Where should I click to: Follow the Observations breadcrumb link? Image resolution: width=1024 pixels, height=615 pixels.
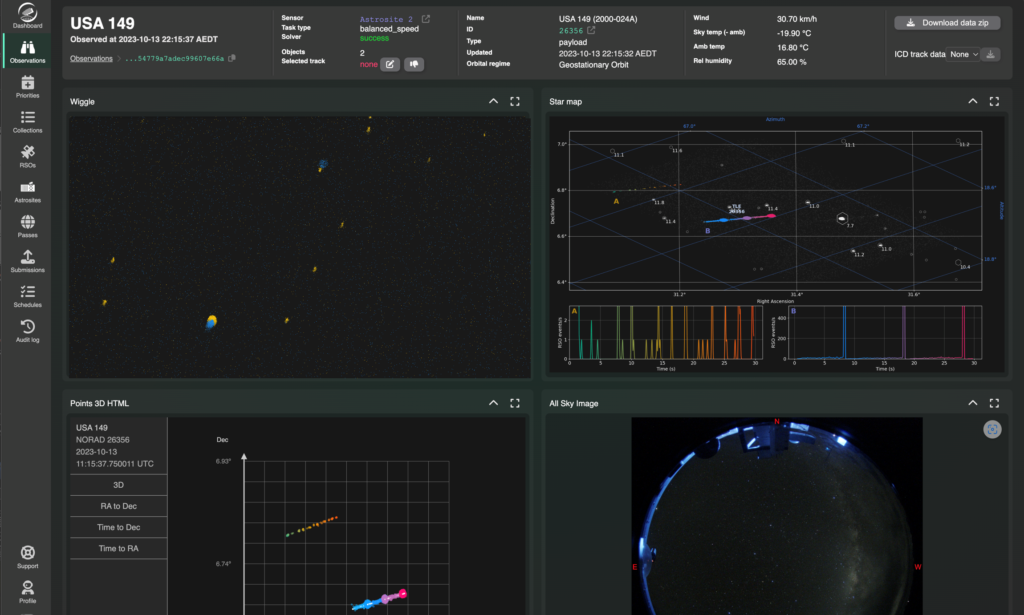(91, 58)
